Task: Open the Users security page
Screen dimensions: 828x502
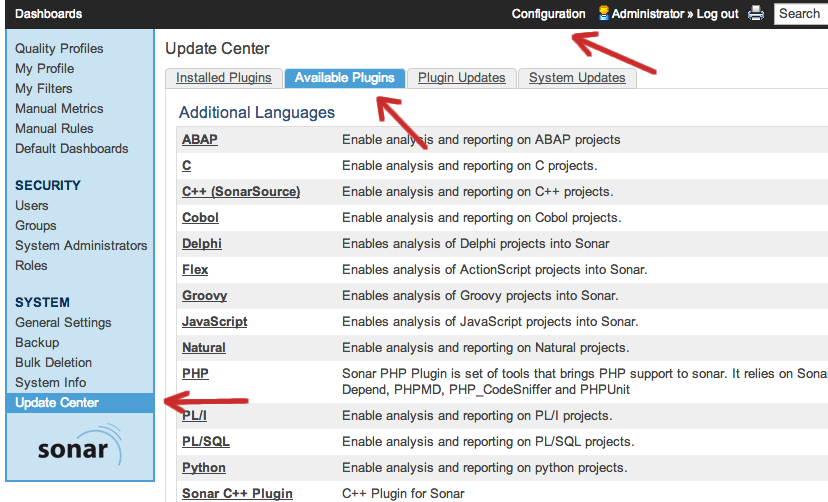Action: point(32,206)
